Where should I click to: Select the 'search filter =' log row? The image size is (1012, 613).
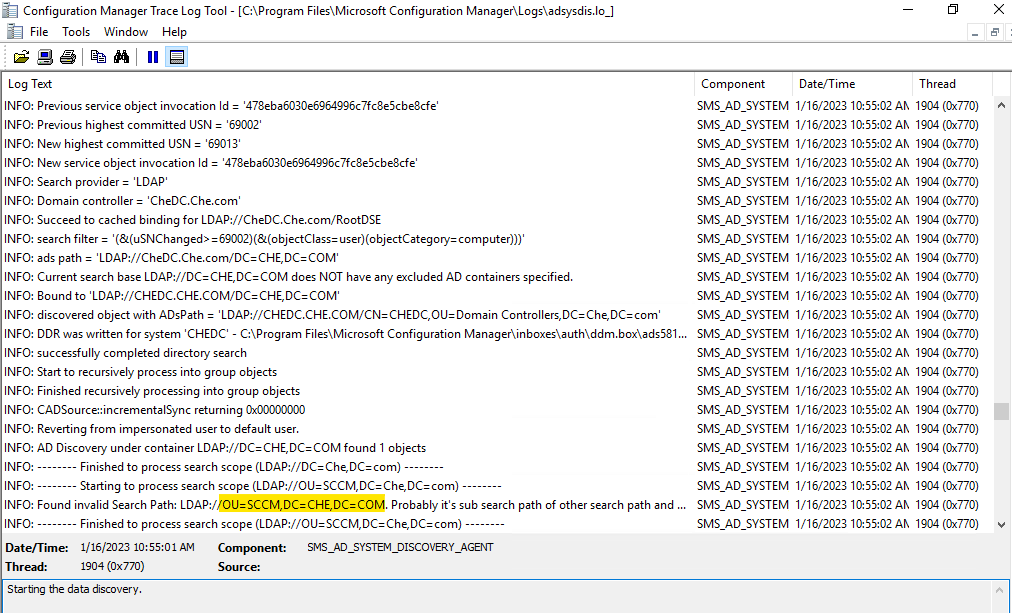point(497,239)
